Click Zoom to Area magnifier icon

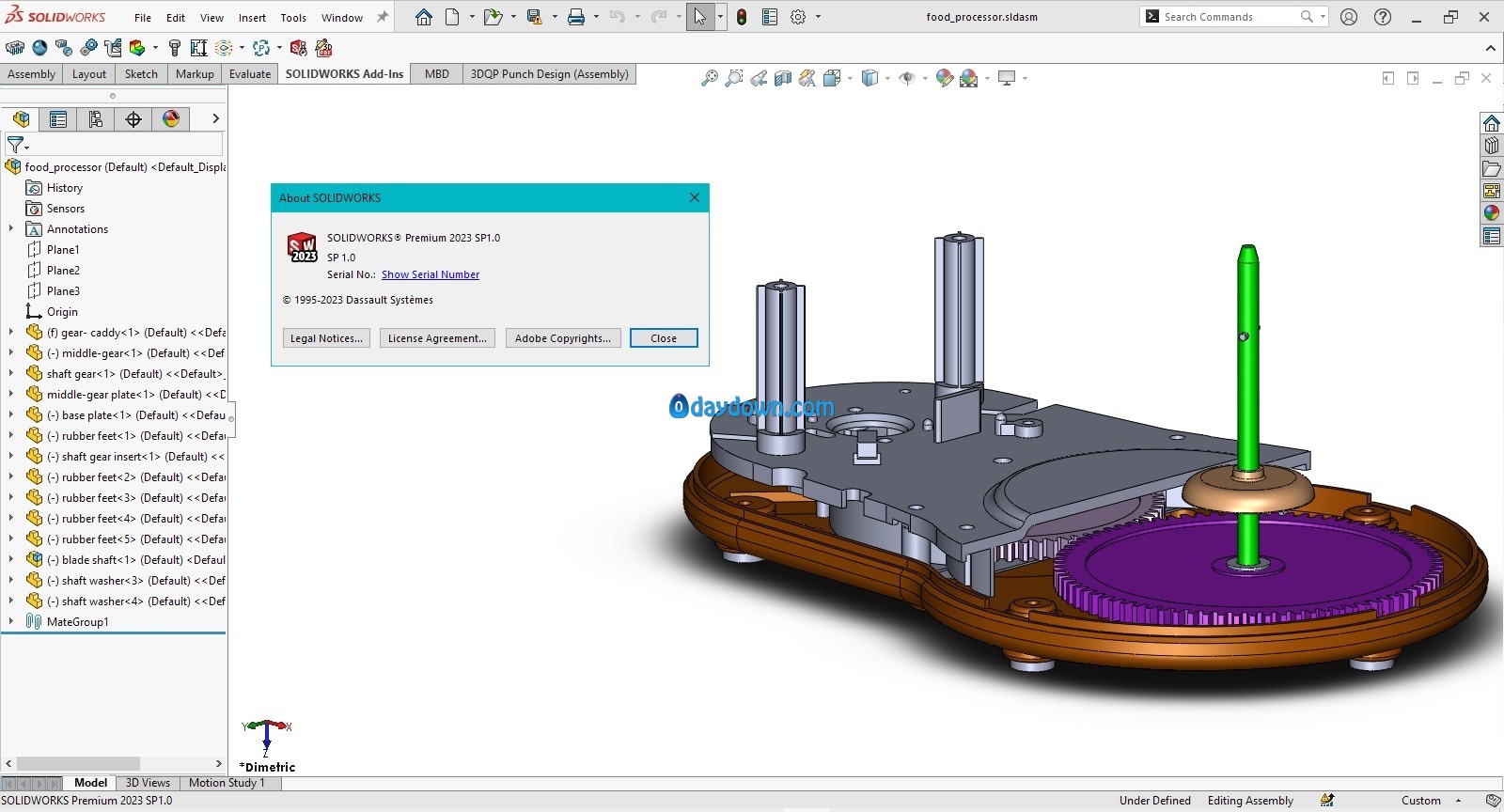(734, 79)
